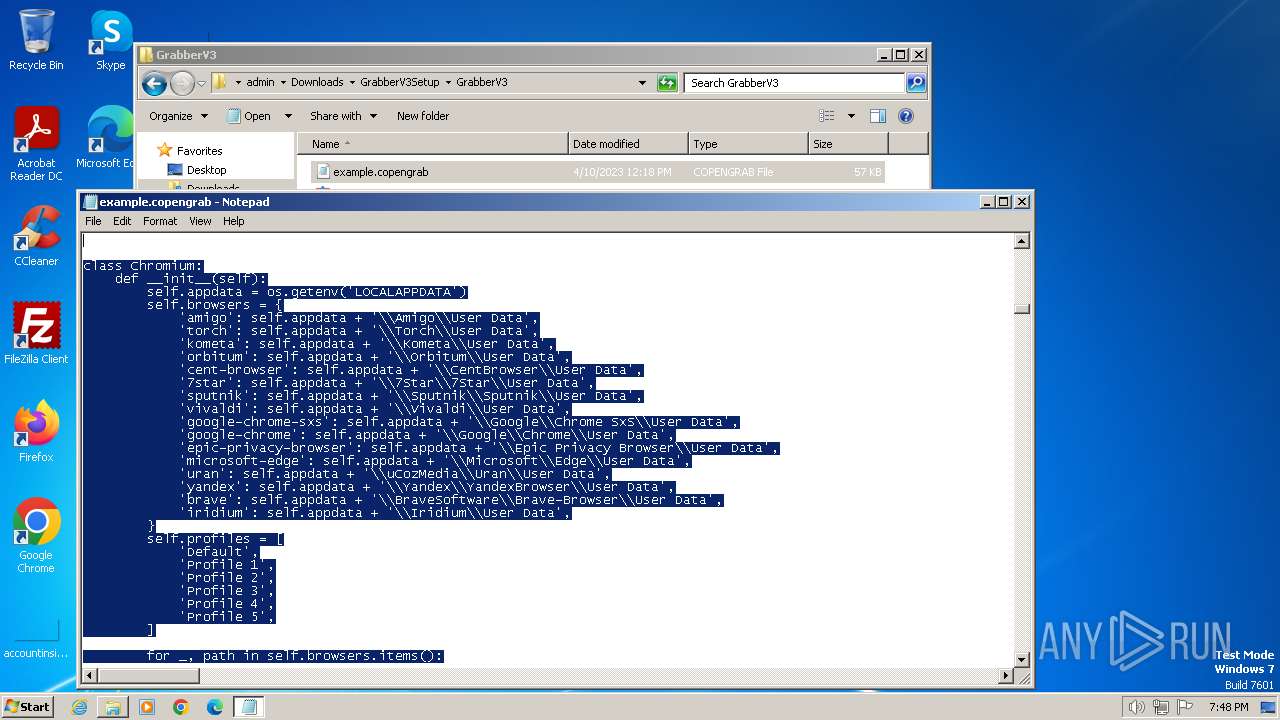Open the Share with dropdown
Image resolution: width=1280 pixels, height=720 pixels.
pyautogui.click(x=343, y=116)
